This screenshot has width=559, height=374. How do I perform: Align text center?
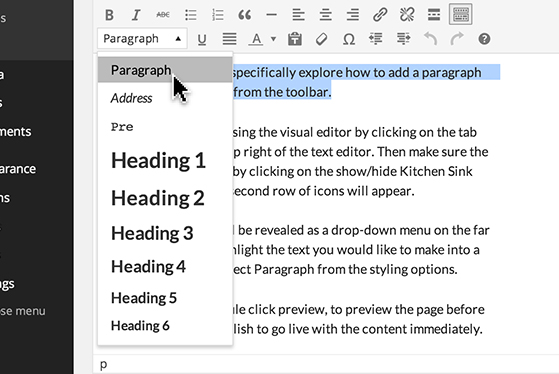click(x=325, y=15)
